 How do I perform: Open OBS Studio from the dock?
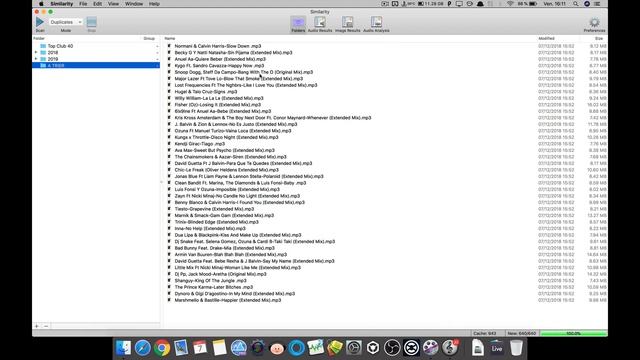[x=392, y=348]
